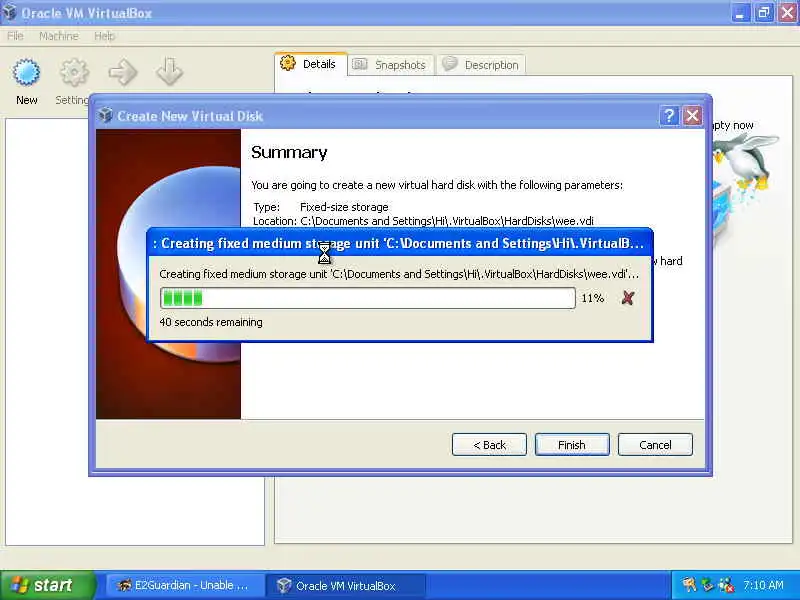Click the first system tray icon
This screenshot has width=800, height=600.
point(689,585)
